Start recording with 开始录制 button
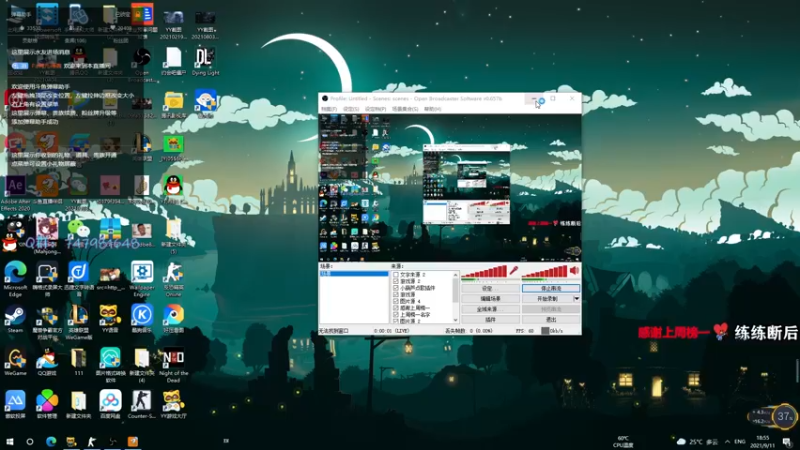This screenshot has height=450, width=800. coord(547,298)
